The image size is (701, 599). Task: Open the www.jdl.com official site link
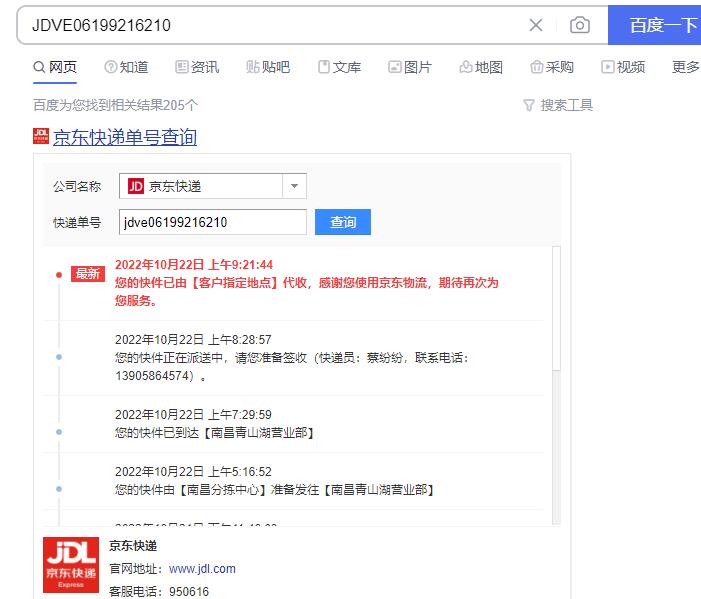(x=202, y=569)
